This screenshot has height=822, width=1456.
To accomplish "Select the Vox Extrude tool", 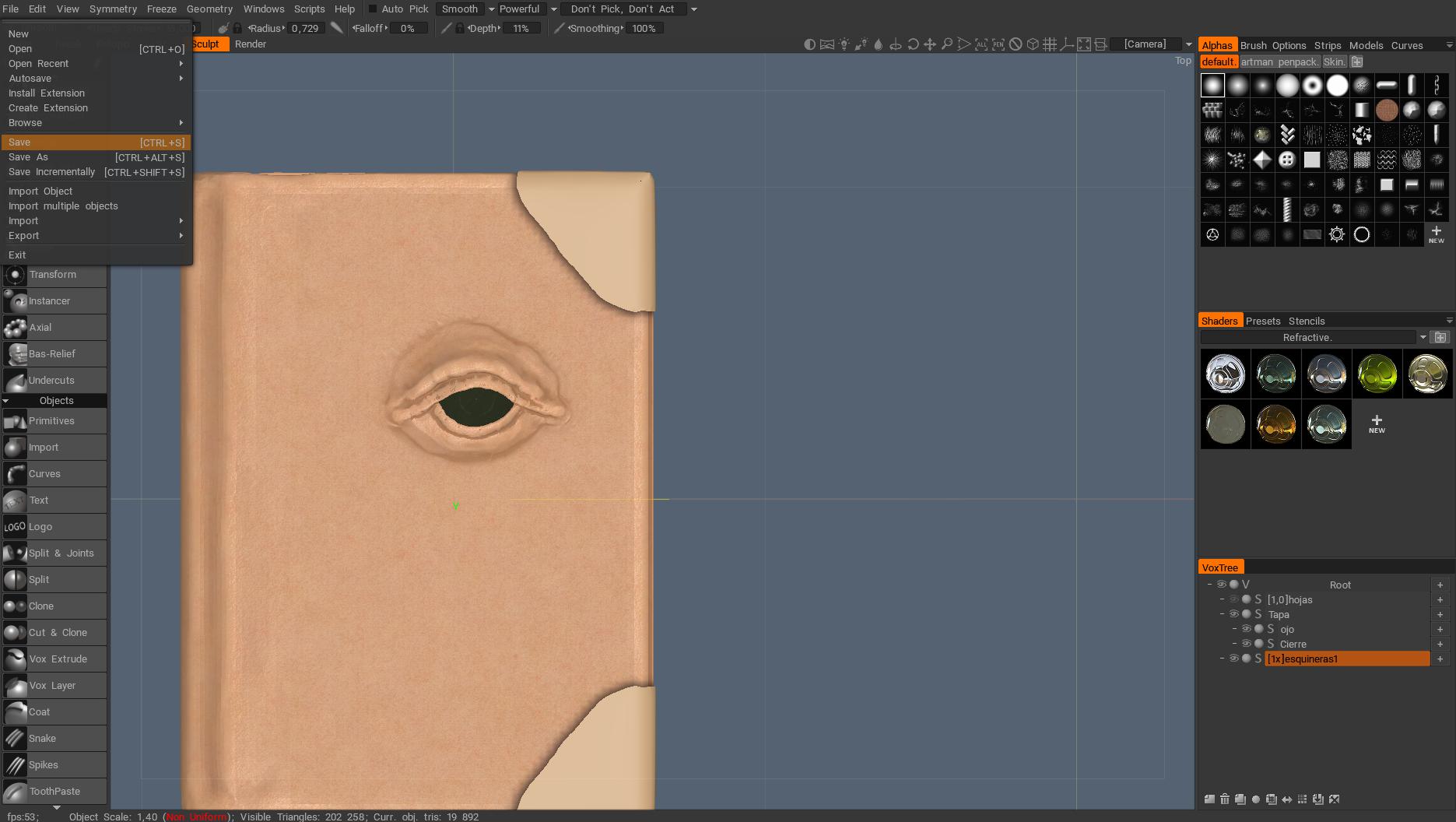I will pyautogui.click(x=54, y=659).
